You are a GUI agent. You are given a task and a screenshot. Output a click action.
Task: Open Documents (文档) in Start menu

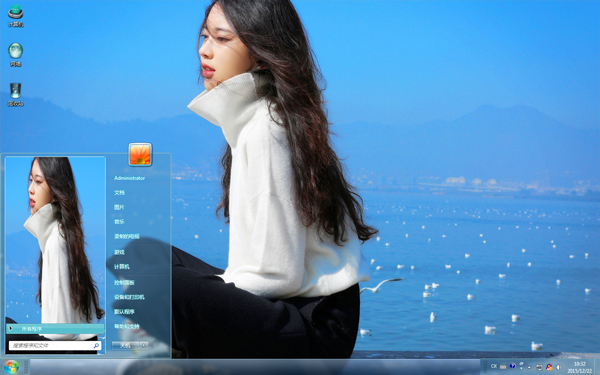point(119,192)
